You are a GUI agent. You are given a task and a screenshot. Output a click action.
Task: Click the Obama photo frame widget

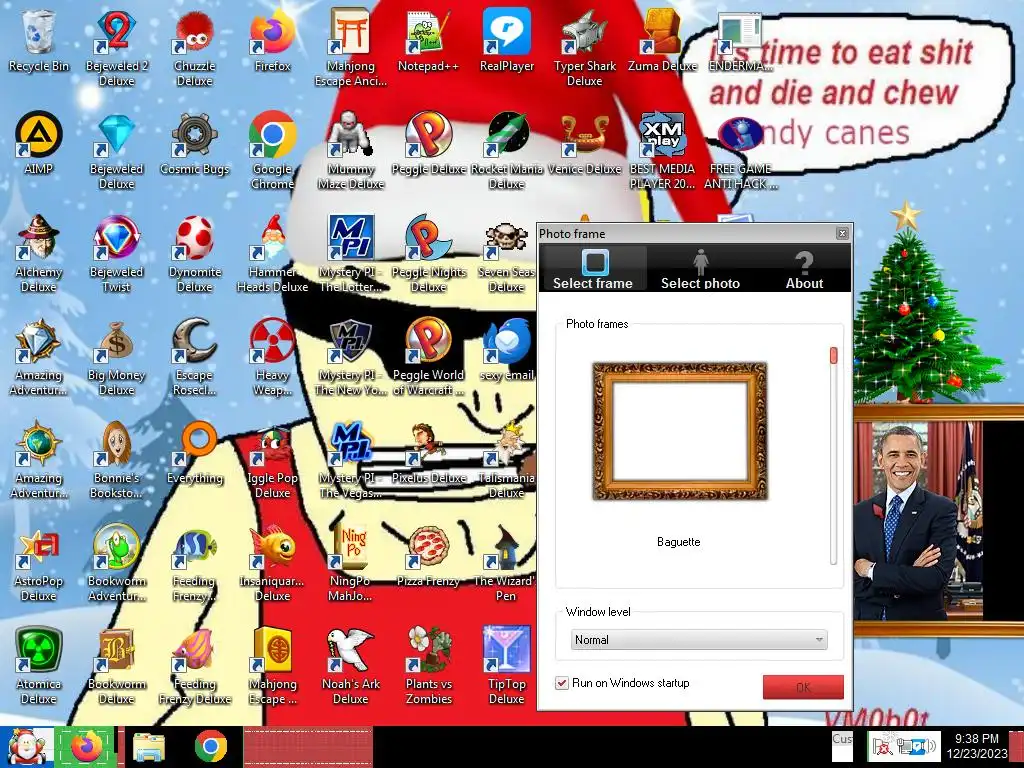(938, 520)
